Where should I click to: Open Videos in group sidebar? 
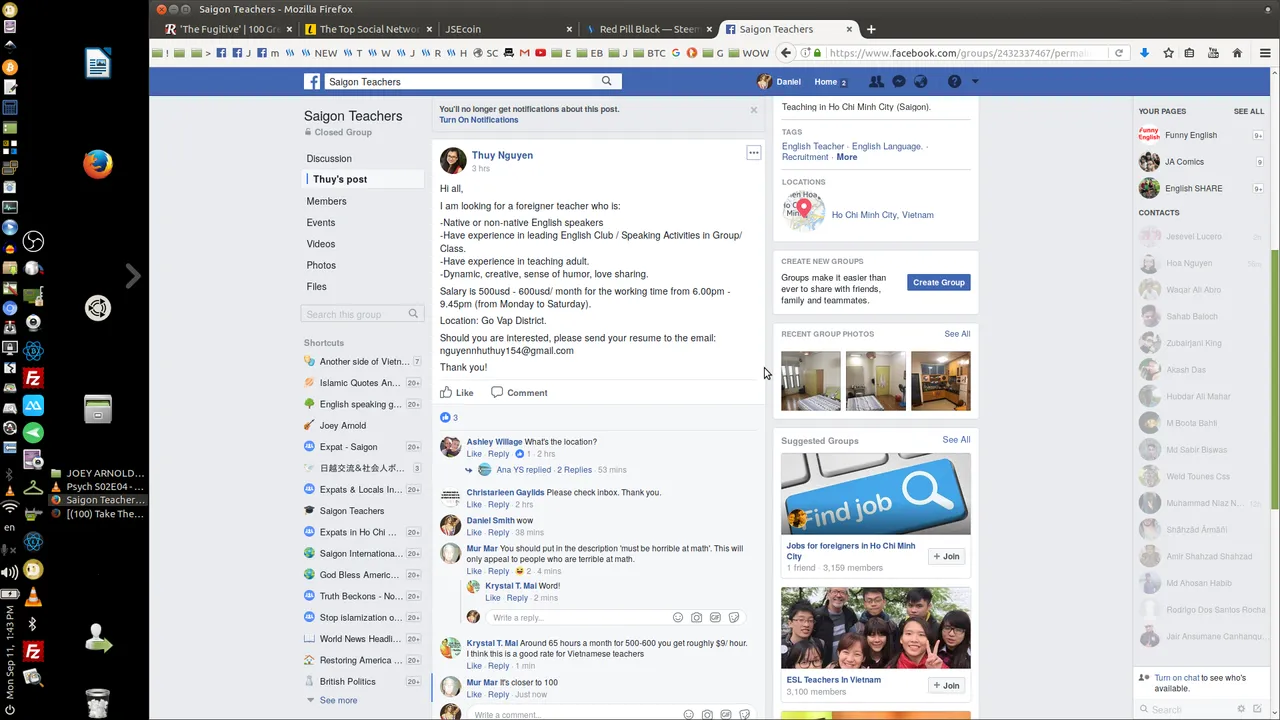click(x=321, y=244)
